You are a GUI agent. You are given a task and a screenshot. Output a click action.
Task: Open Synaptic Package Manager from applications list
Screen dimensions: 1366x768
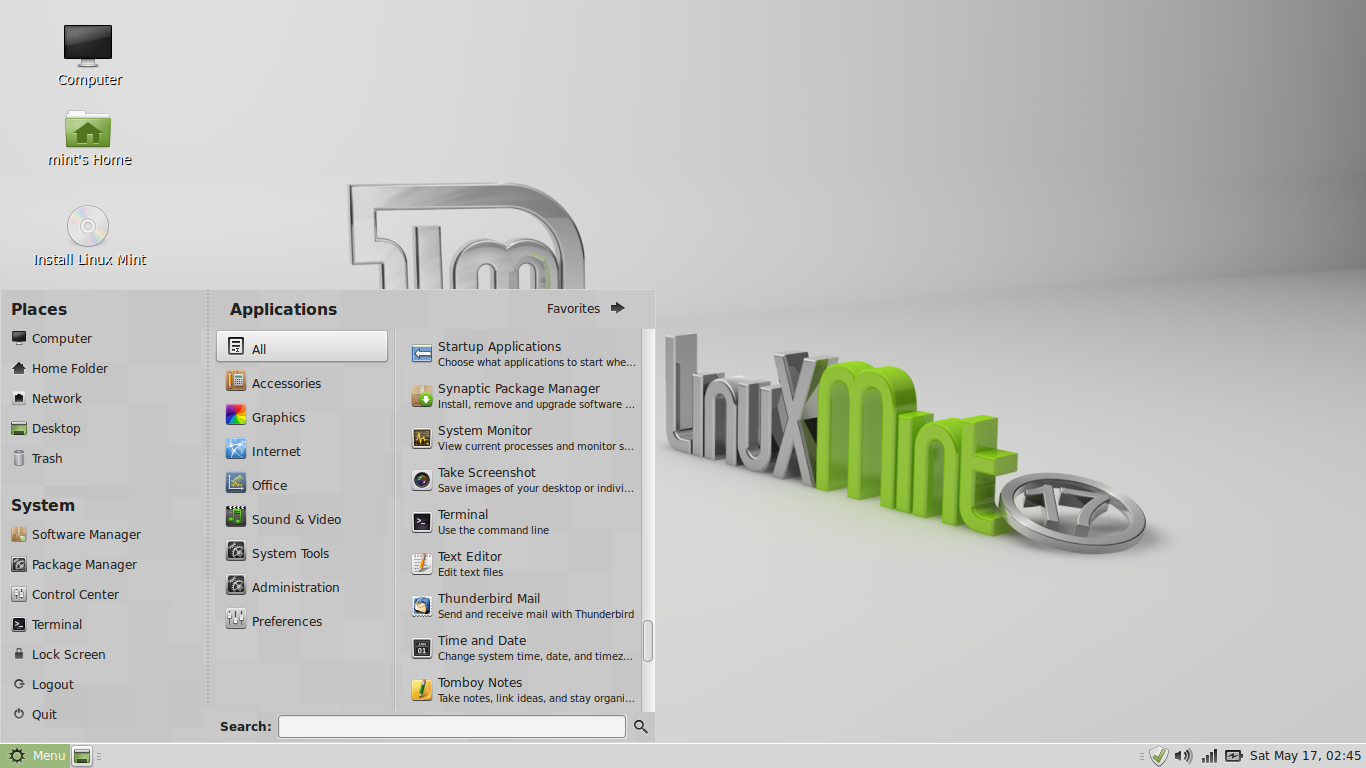(523, 396)
